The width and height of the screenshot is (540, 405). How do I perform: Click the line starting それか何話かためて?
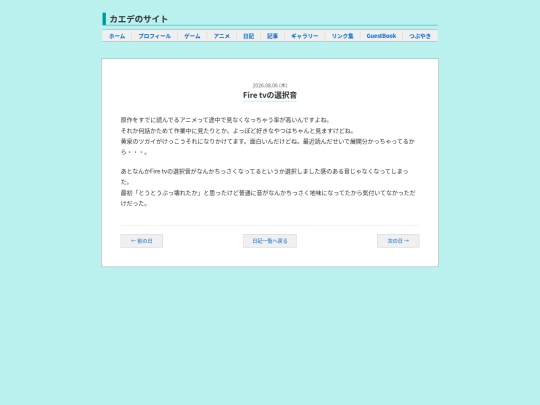(238, 131)
